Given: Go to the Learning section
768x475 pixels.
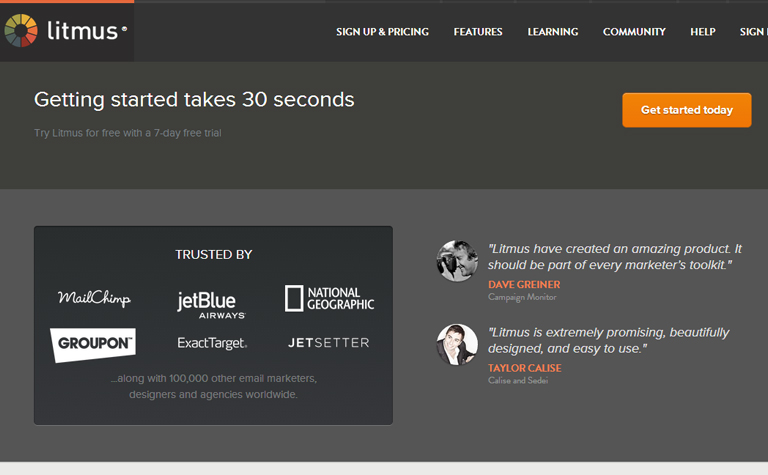Looking at the screenshot, I should 553,32.
